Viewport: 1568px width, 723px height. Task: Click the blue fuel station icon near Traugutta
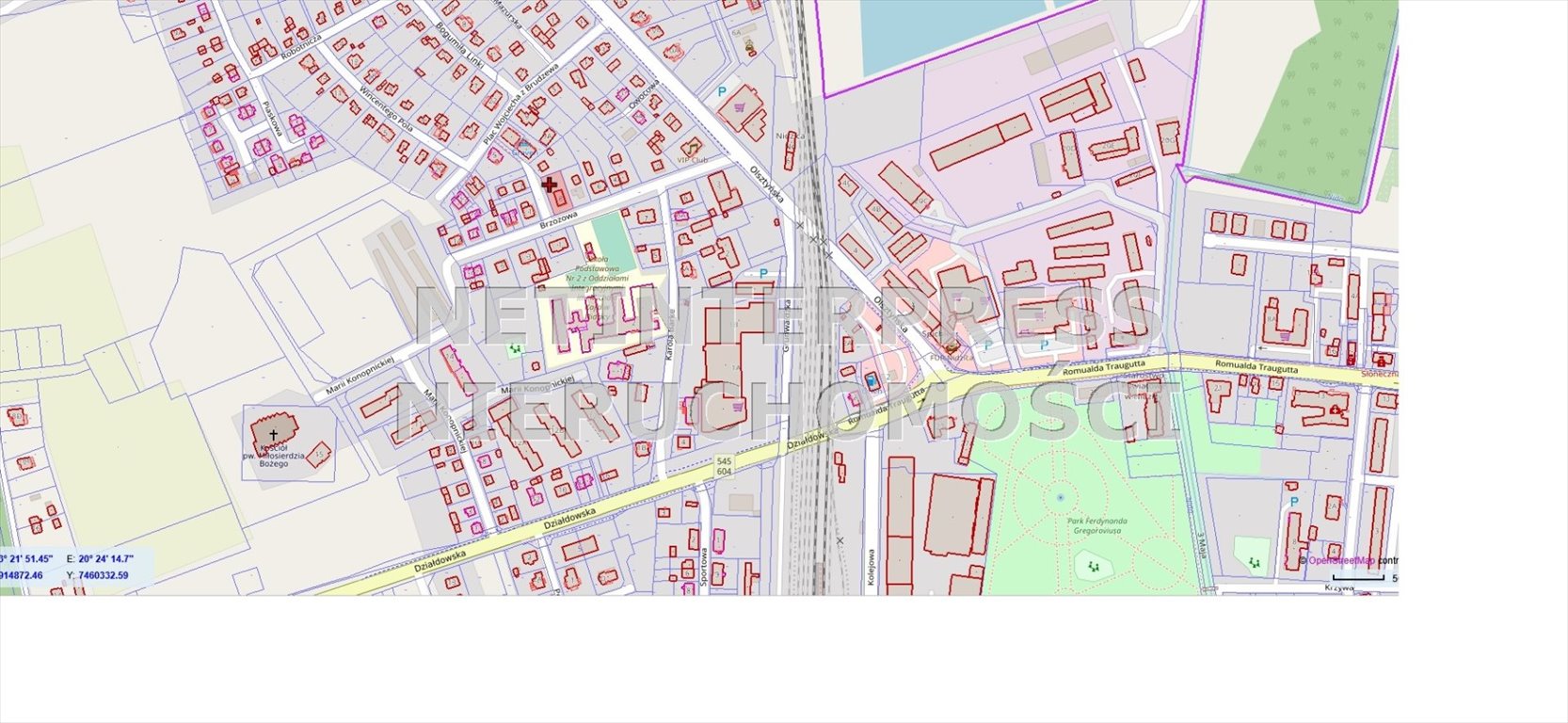pos(872,380)
